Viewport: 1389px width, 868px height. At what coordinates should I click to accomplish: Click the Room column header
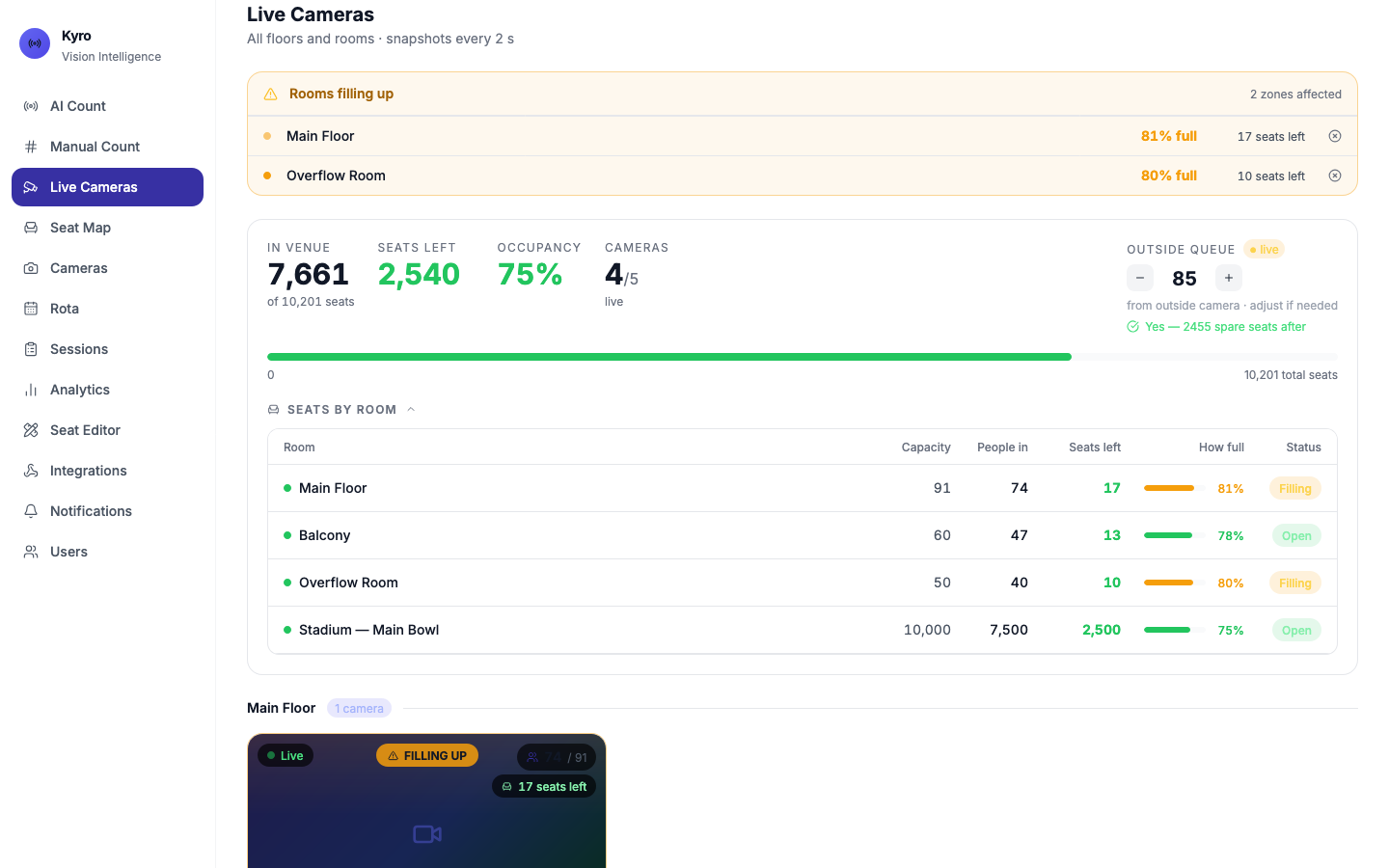[299, 448]
